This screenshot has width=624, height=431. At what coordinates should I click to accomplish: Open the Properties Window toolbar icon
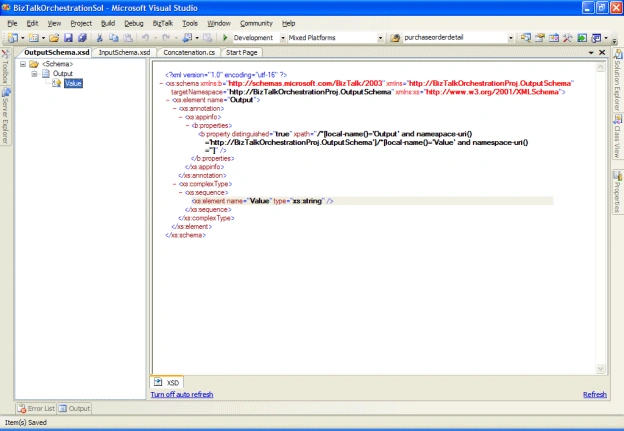point(540,38)
